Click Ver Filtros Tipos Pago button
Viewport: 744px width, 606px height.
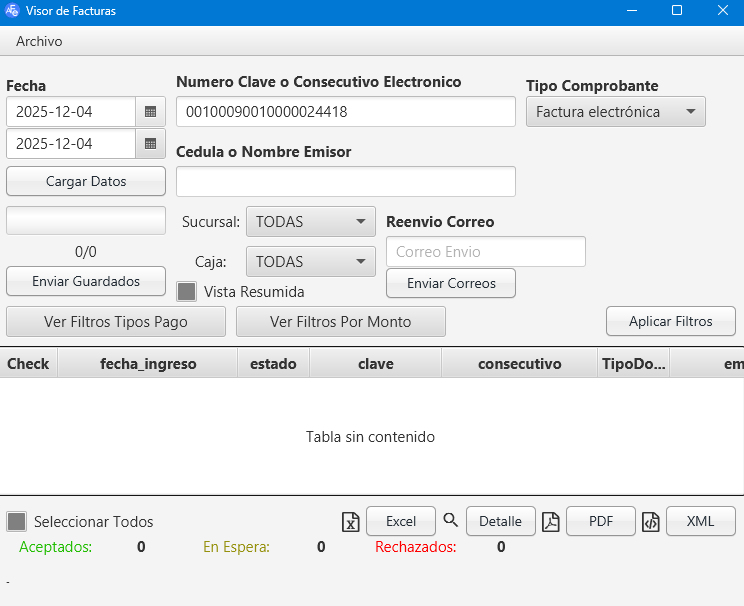click(x=116, y=322)
